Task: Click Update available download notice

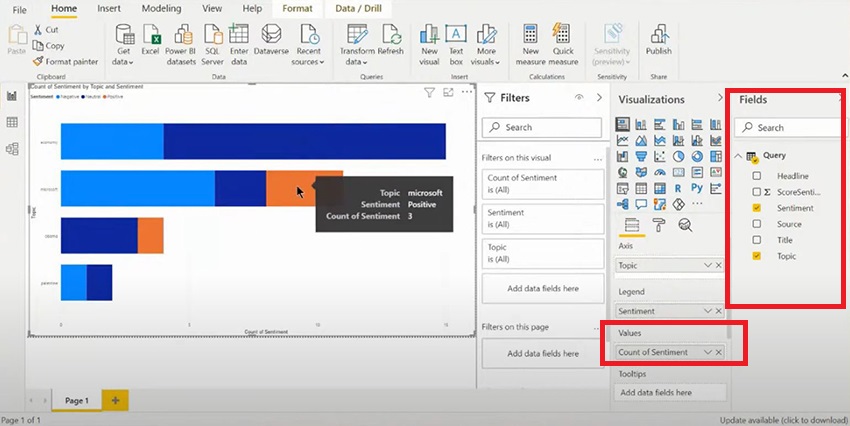Action: click(784, 420)
